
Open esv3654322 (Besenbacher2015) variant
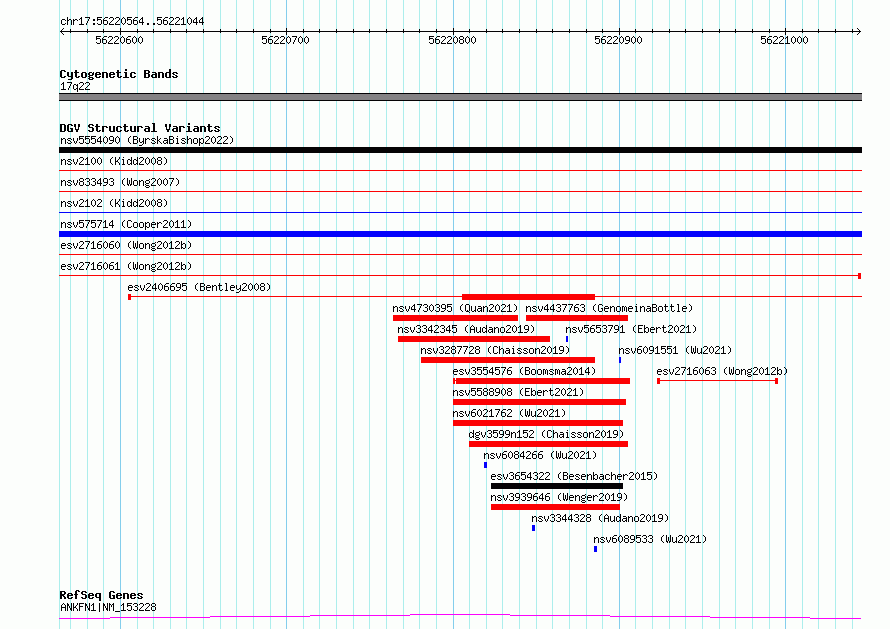point(574,476)
